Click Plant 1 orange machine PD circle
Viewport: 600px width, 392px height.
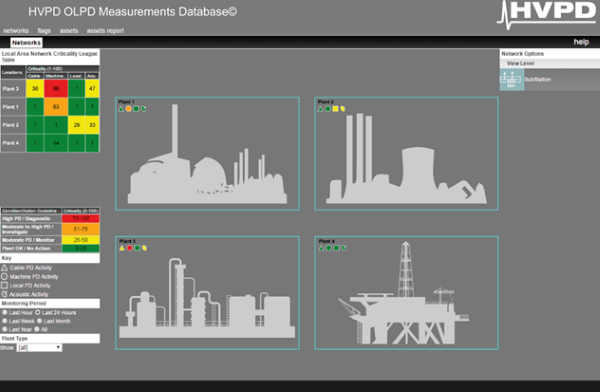(129, 109)
